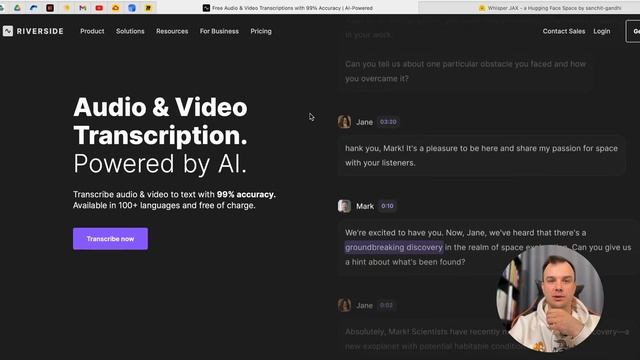
Task: Click the 'Powered by AI.' heading line
Action: tap(160, 164)
